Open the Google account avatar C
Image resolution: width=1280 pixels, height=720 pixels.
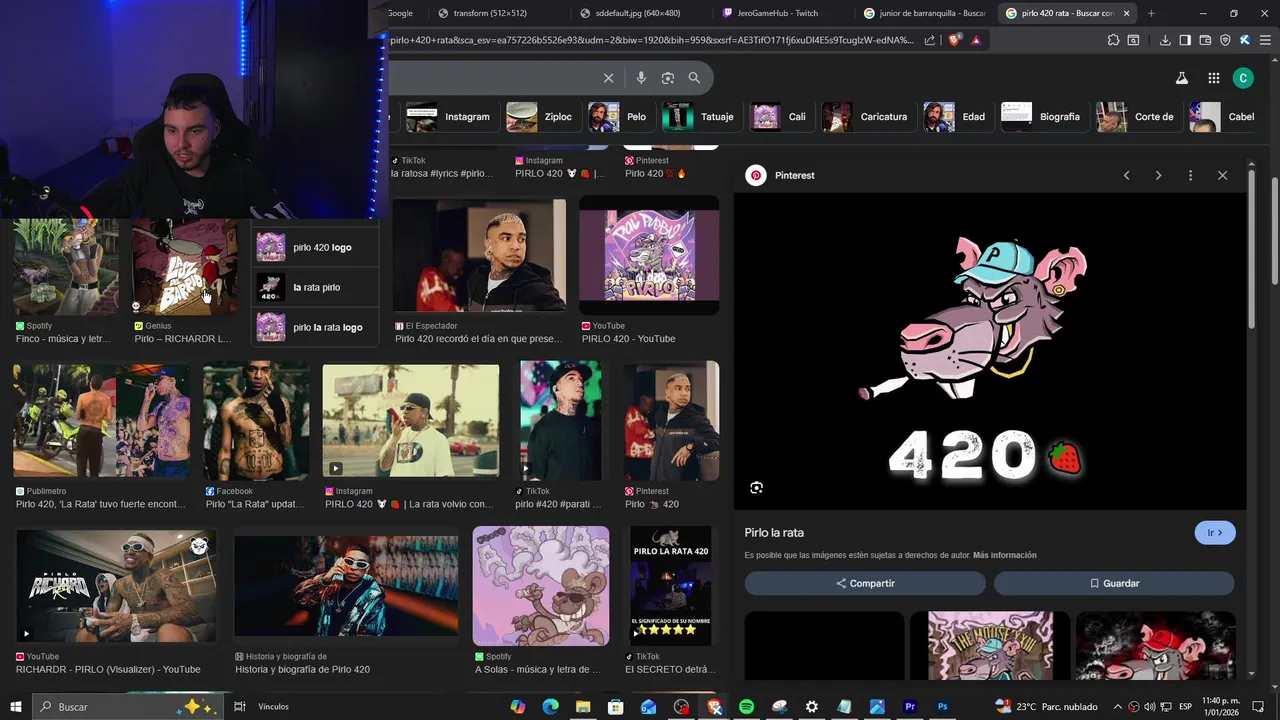pyautogui.click(x=1243, y=78)
